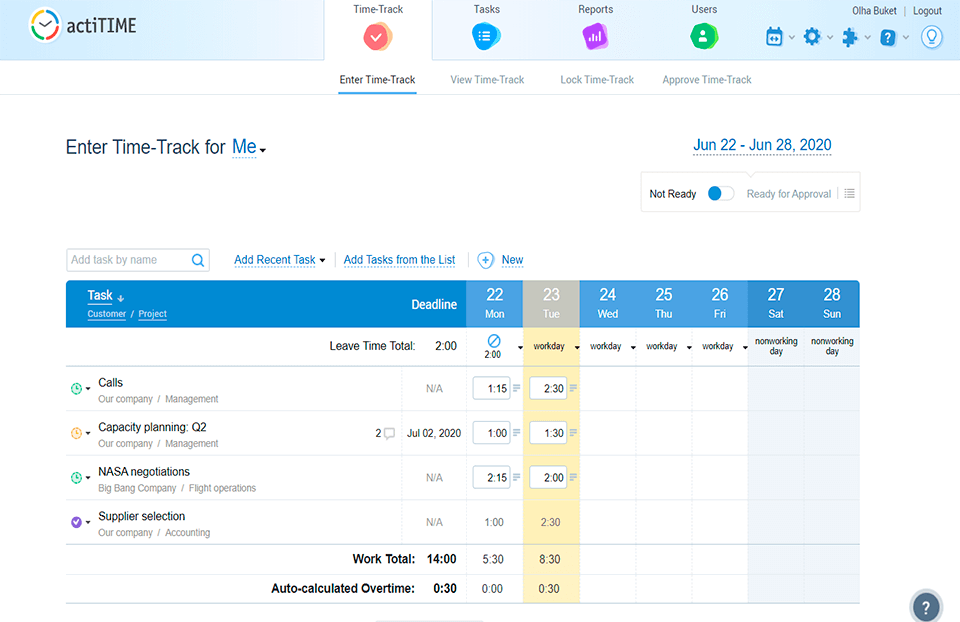960x622 pixels.
Task: Click the Add task by name search field
Action: [x=126, y=260]
